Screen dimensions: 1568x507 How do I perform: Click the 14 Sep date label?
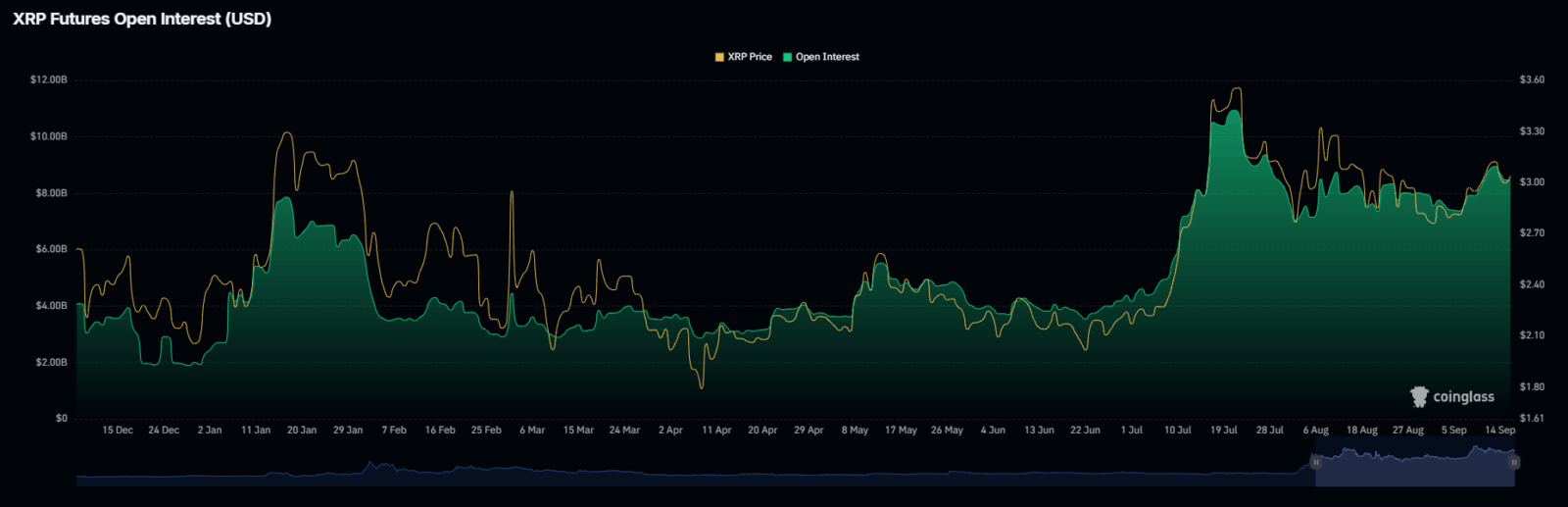point(1500,431)
